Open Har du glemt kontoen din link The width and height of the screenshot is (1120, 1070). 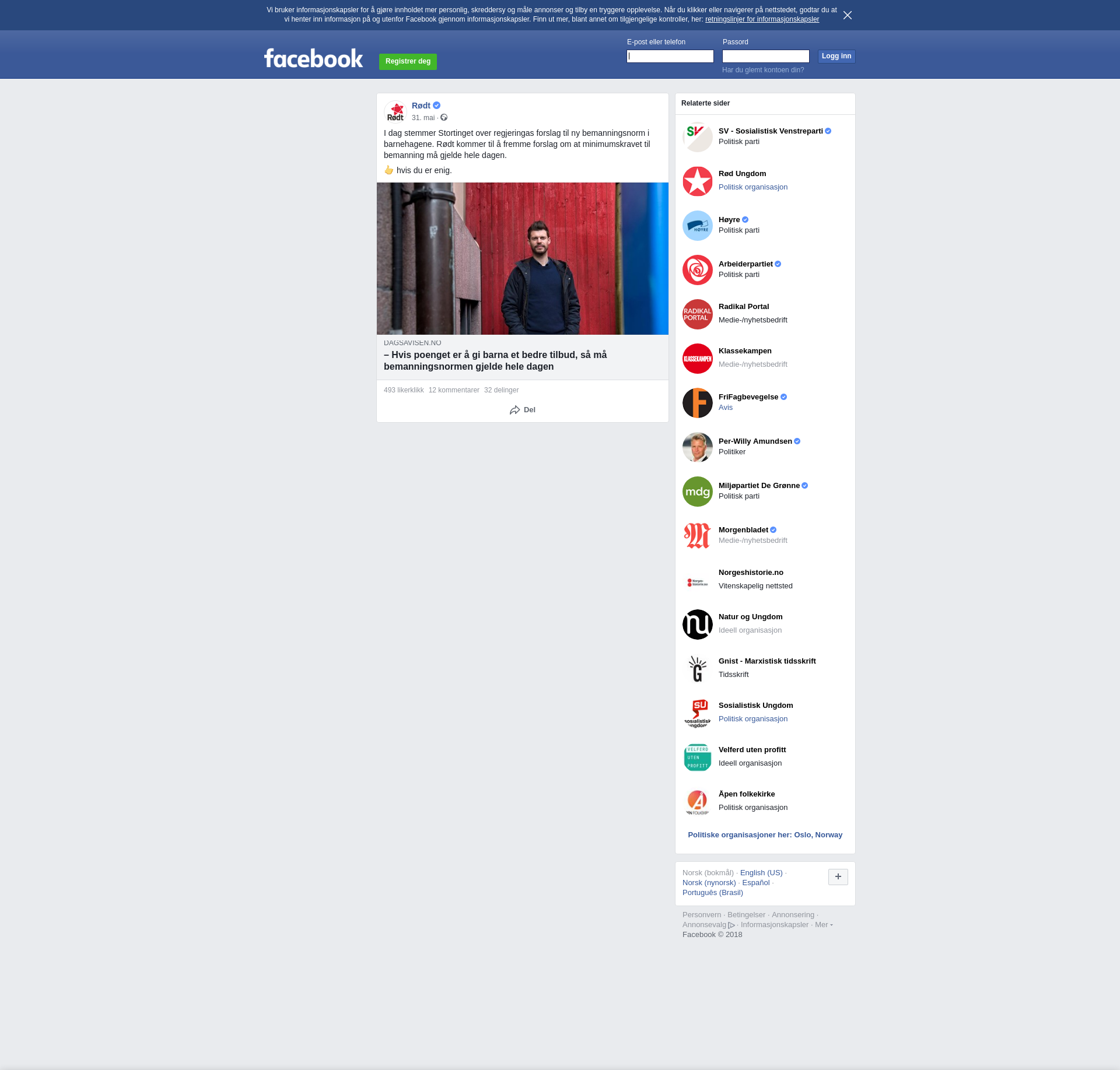tap(762, 70)
